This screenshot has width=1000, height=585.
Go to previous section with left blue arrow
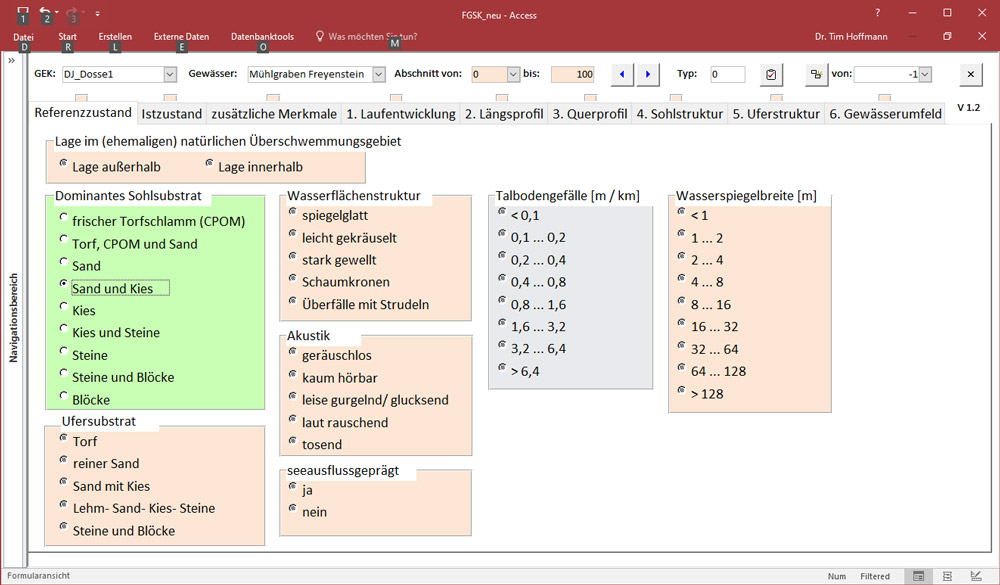[x=622, y=74]
